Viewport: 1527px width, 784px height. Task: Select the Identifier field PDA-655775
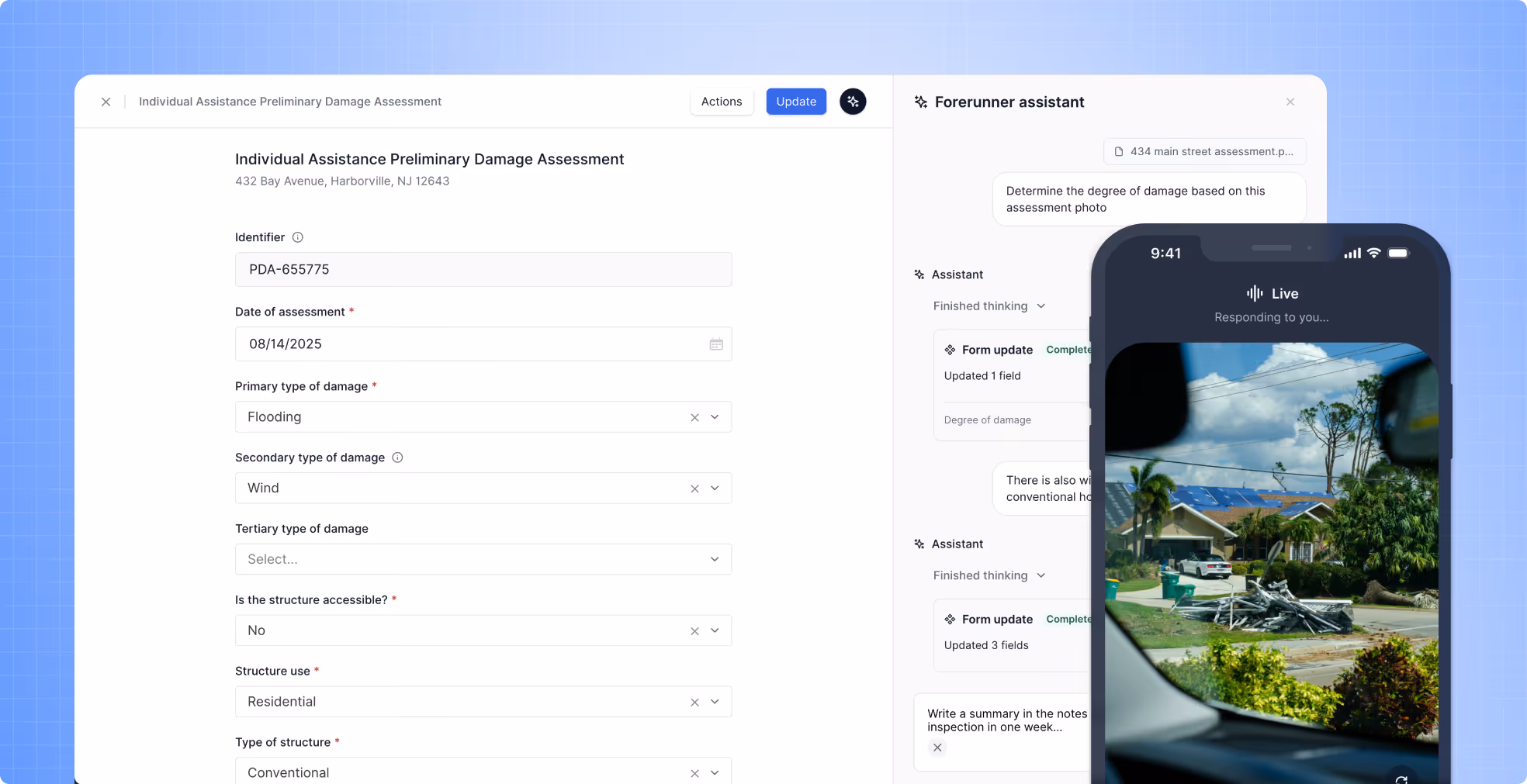483,269
